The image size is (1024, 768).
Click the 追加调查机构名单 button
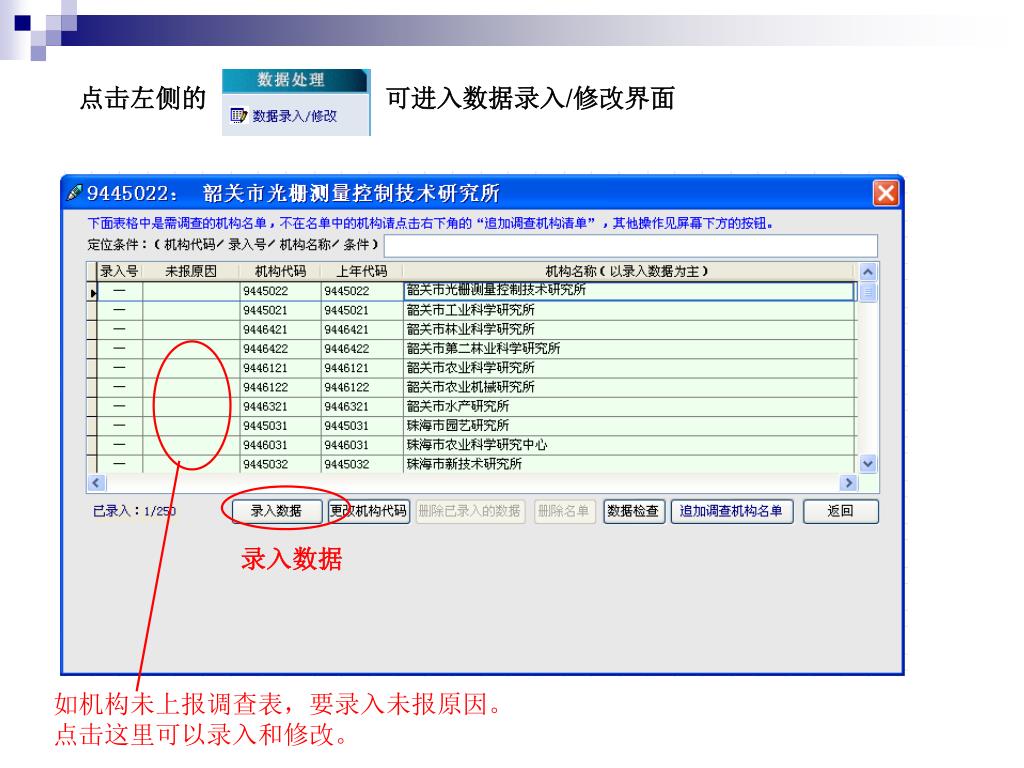click(731, 511)
